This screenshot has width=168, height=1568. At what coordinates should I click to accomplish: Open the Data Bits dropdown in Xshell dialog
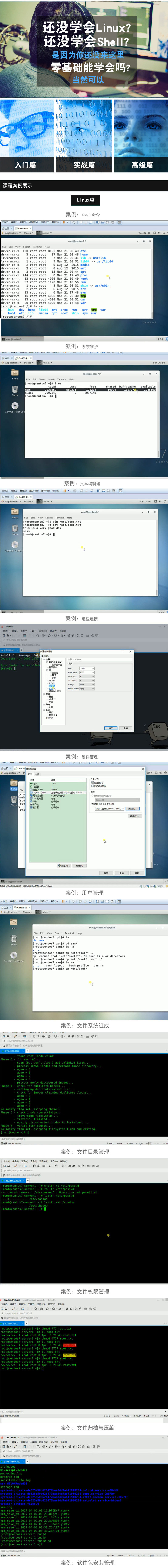pyautogui.click(x=87, y=677)
